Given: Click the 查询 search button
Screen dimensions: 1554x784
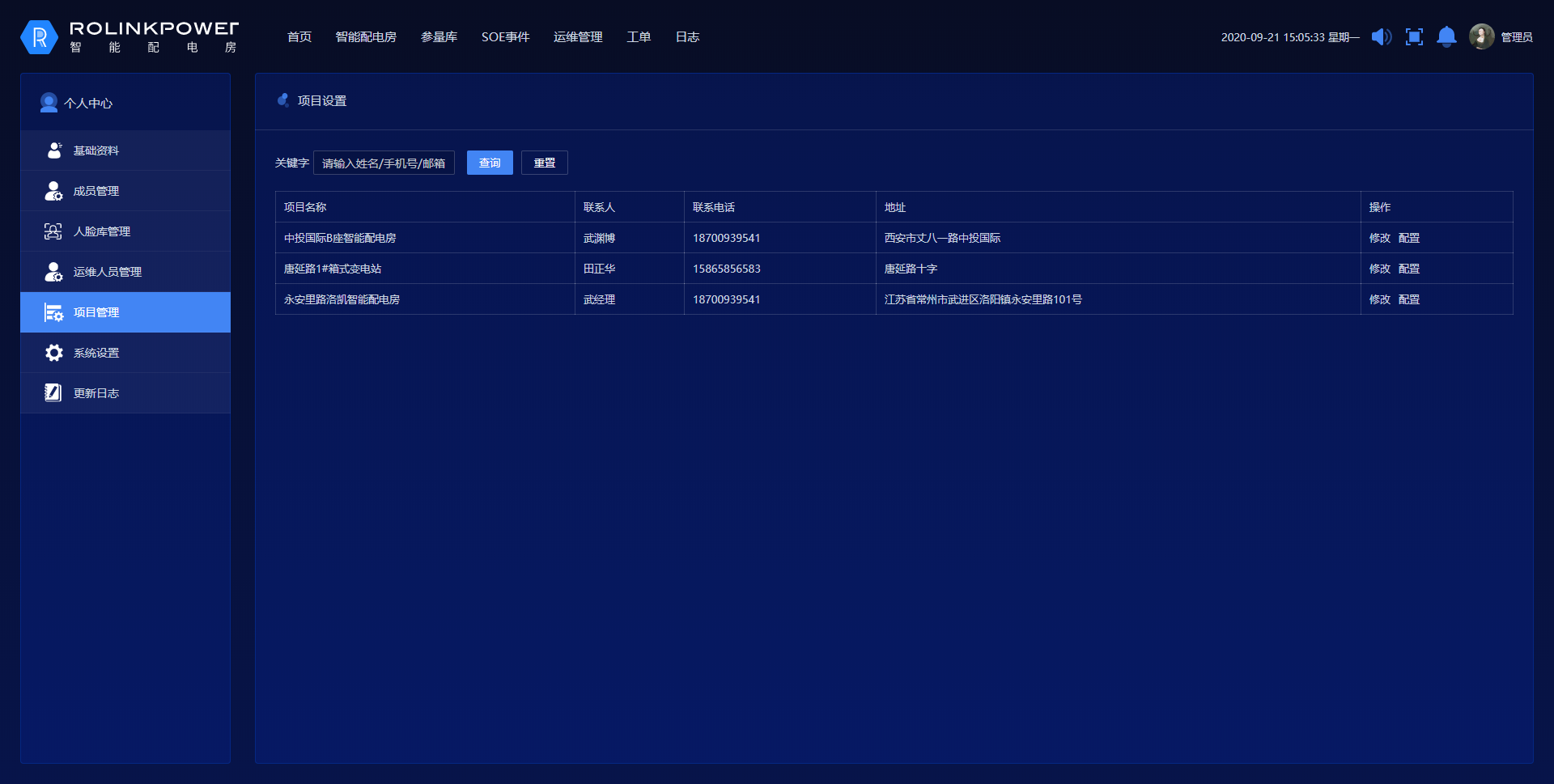Looking at the screenshot, I should [490, 163].
